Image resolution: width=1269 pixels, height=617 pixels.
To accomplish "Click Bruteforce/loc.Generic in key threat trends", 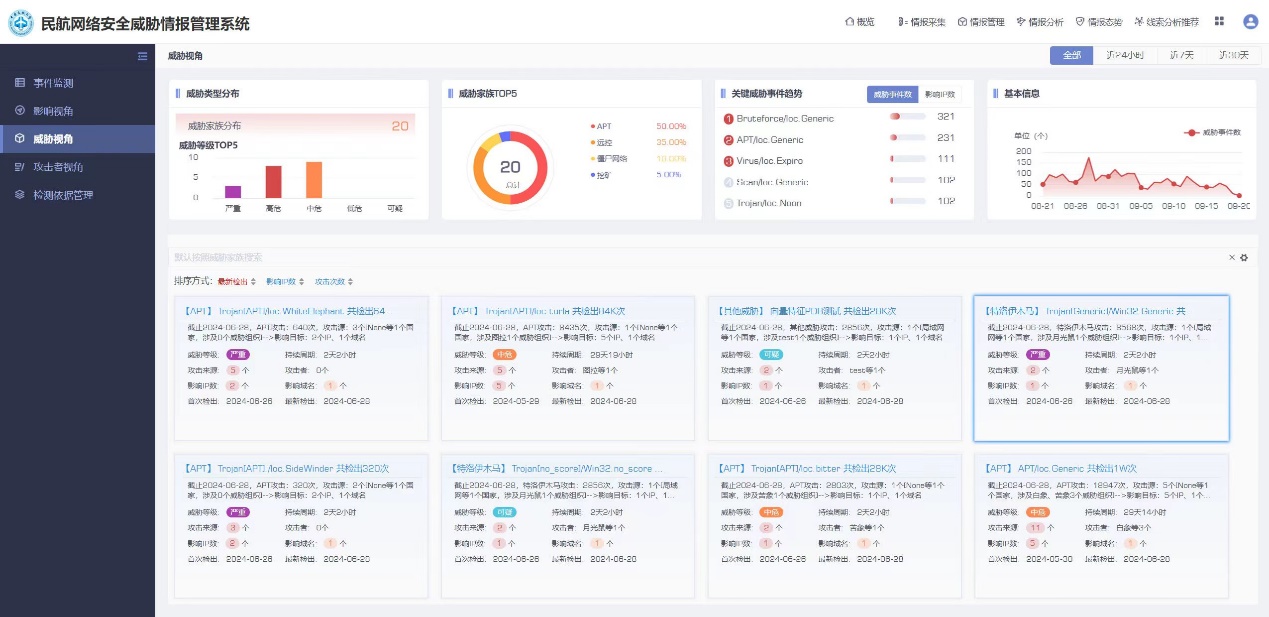I will (784, 118).
